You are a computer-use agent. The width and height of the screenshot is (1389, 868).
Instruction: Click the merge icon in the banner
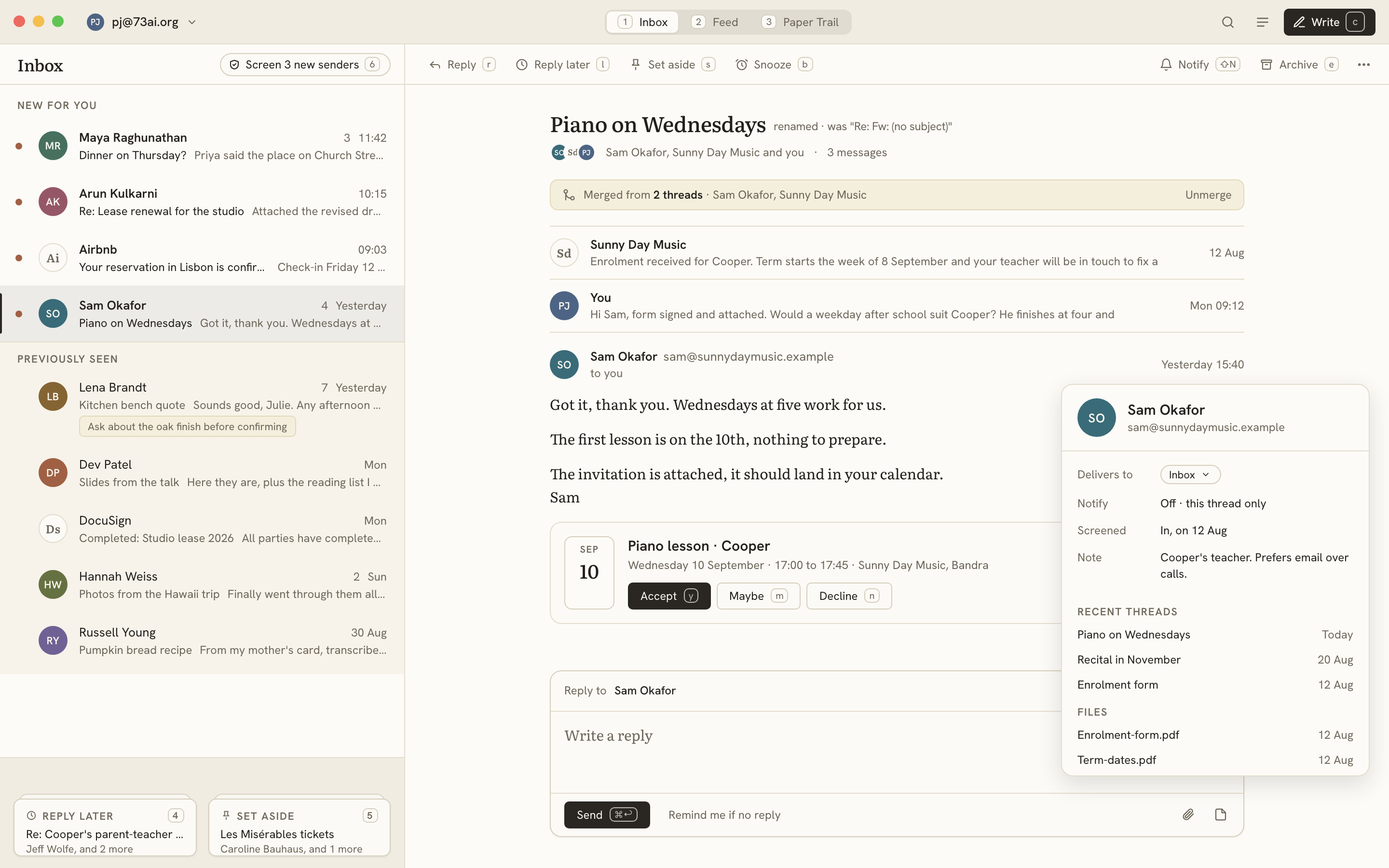[569, 195]
